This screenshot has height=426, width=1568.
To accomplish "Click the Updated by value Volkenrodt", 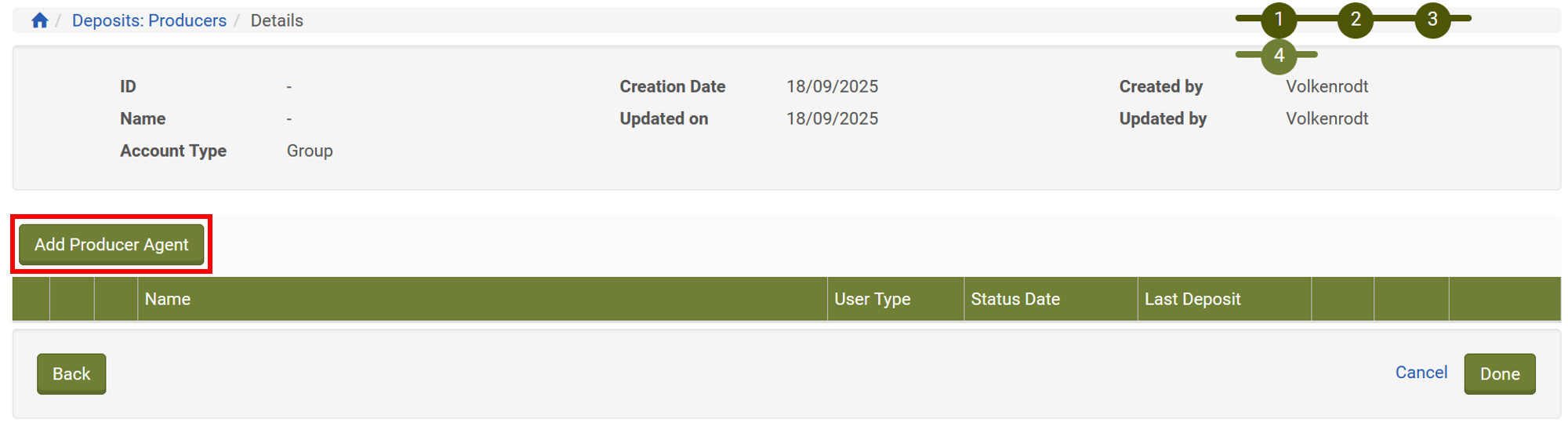I will coord(1327,118).
